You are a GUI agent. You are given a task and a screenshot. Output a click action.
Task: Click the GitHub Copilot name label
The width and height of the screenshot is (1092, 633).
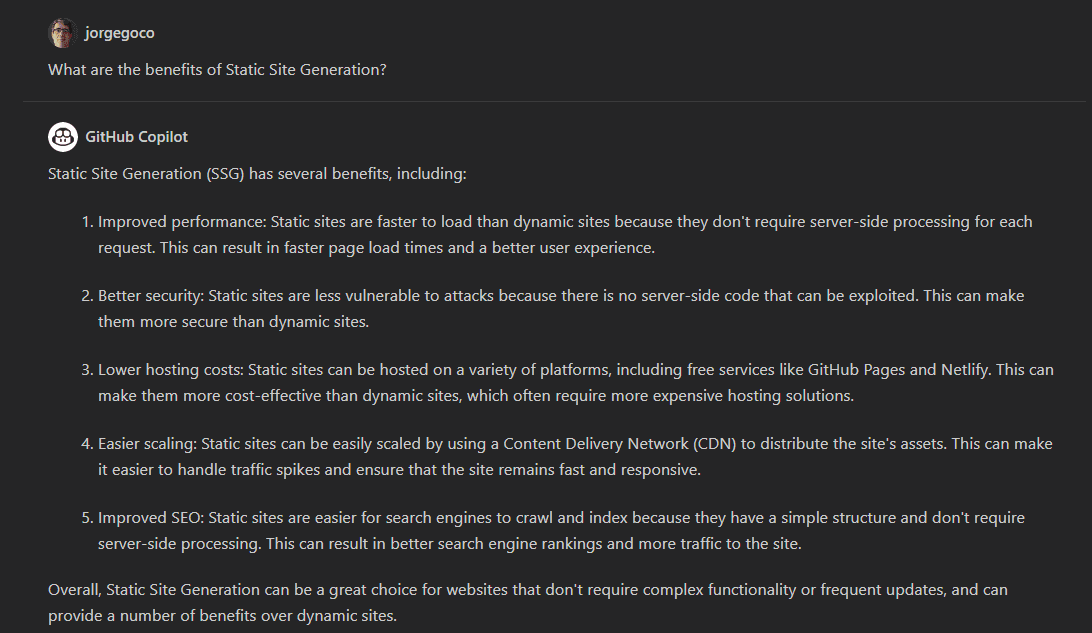pyautogui.click(x=136, y=136)
